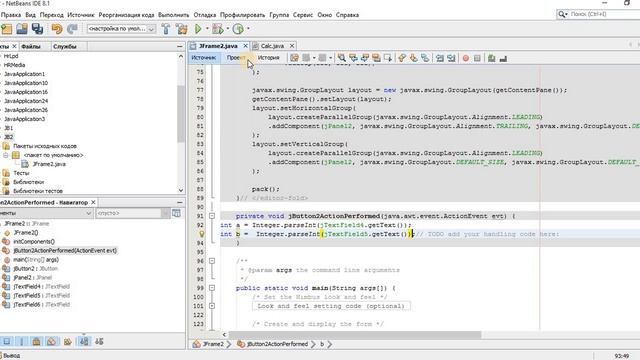Toggle Show Fields in Navigator toolbar

[21, 342]
